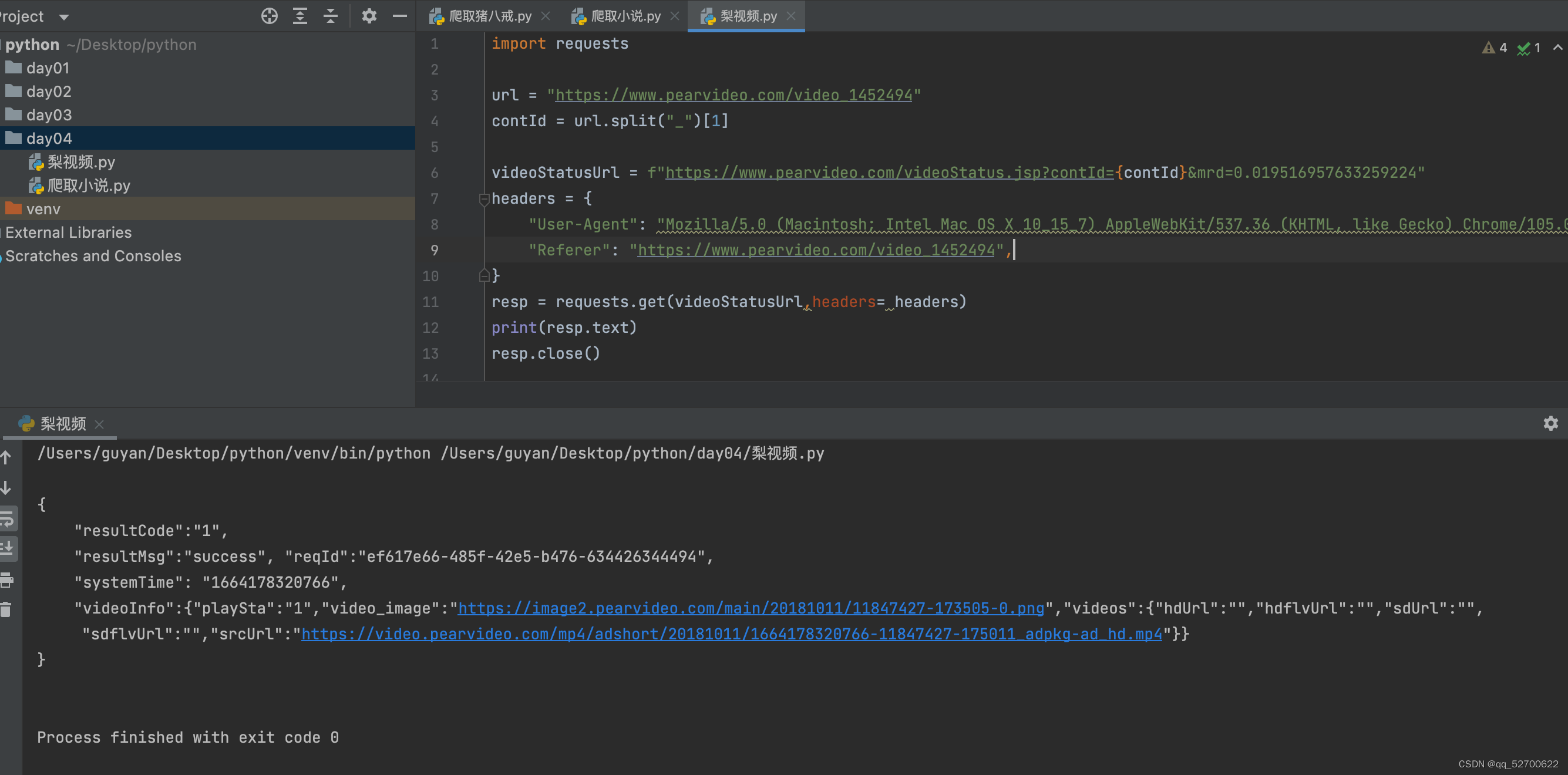Click the warnings count indicator showing 4
The width and height of the screenshot is (1568, 775).
click(x=1495, y=48)
